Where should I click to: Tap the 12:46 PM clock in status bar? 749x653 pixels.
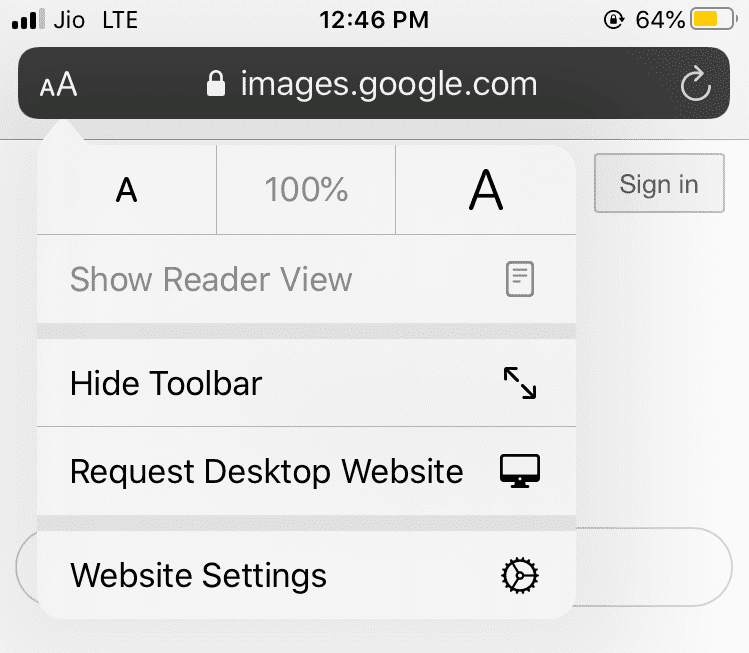(374, 19)
